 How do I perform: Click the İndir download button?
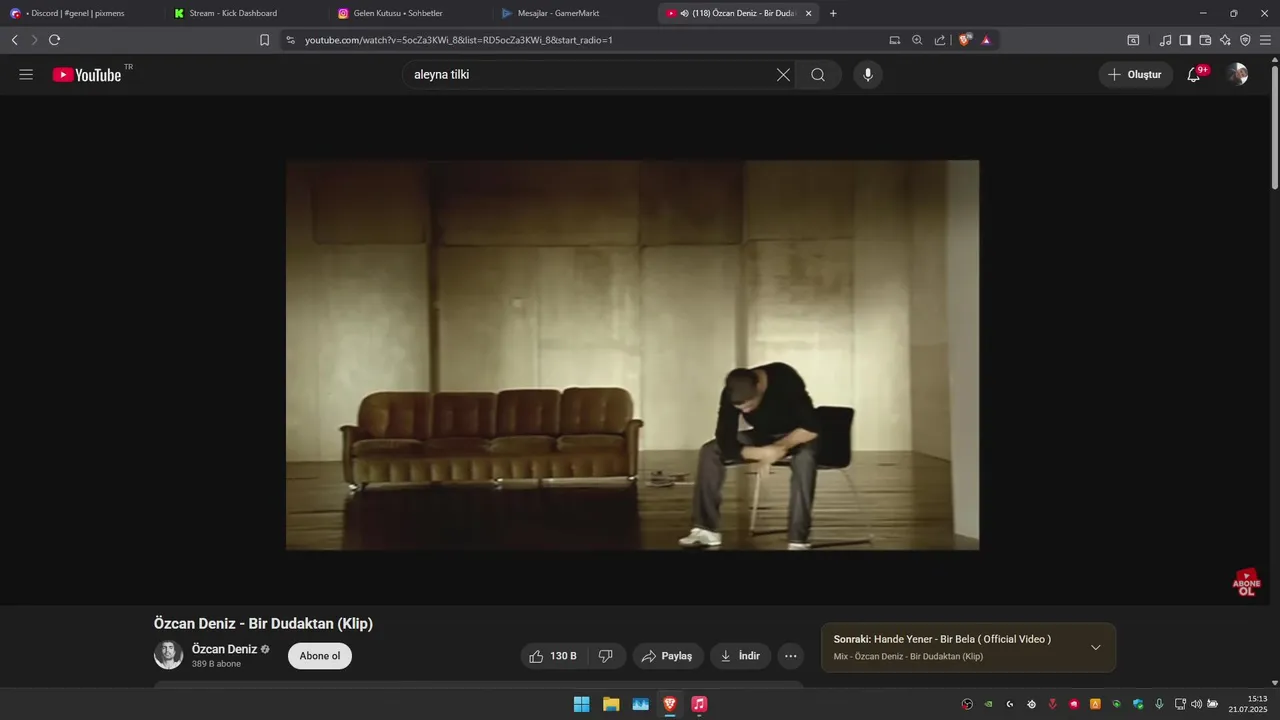(x=740, y=656)
